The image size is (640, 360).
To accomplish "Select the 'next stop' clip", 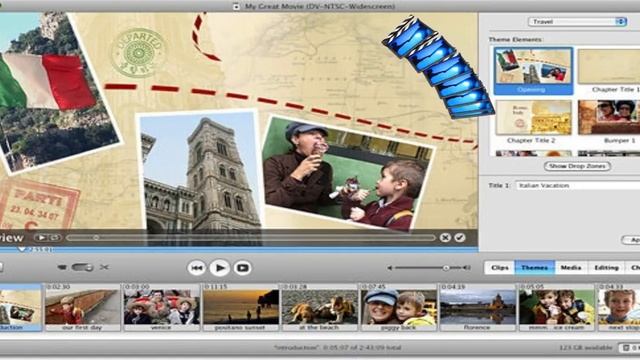I will 619,307.
